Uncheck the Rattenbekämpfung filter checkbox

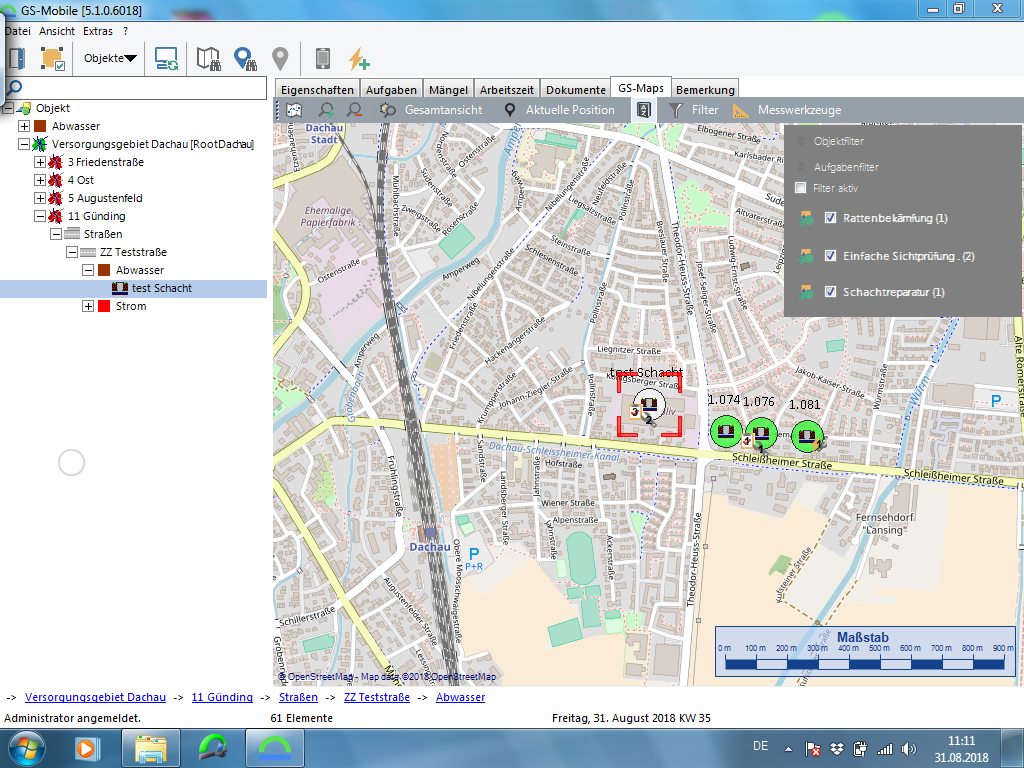(830, 218)
